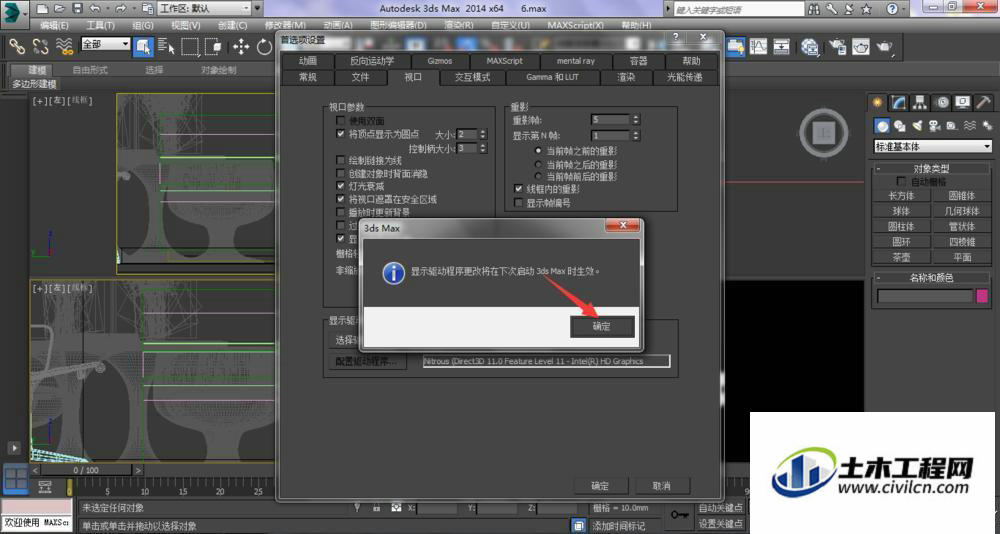Screen dimensions: 1000x534
Task: Activate the Select Object tool
Action: click(x=143, y=47)
